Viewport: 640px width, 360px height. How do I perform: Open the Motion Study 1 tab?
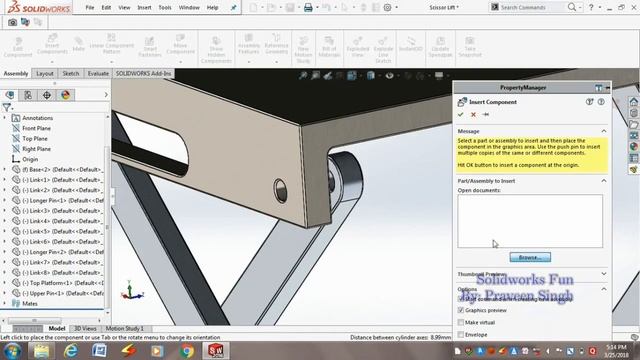click(124, 328)
